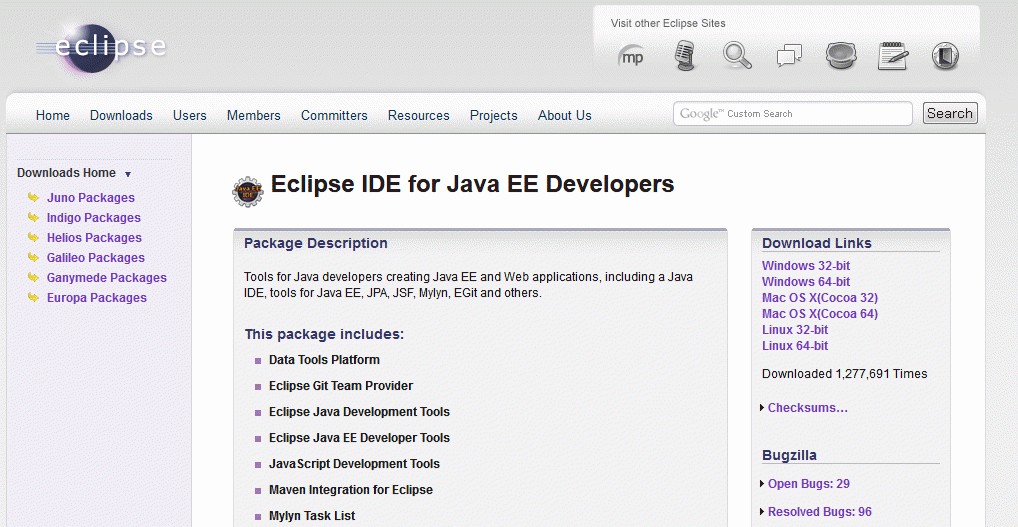The width and height of the screenshot is (1018, 527).
Task: Open the Marketplace (mp) site icon
Action: 631,56
